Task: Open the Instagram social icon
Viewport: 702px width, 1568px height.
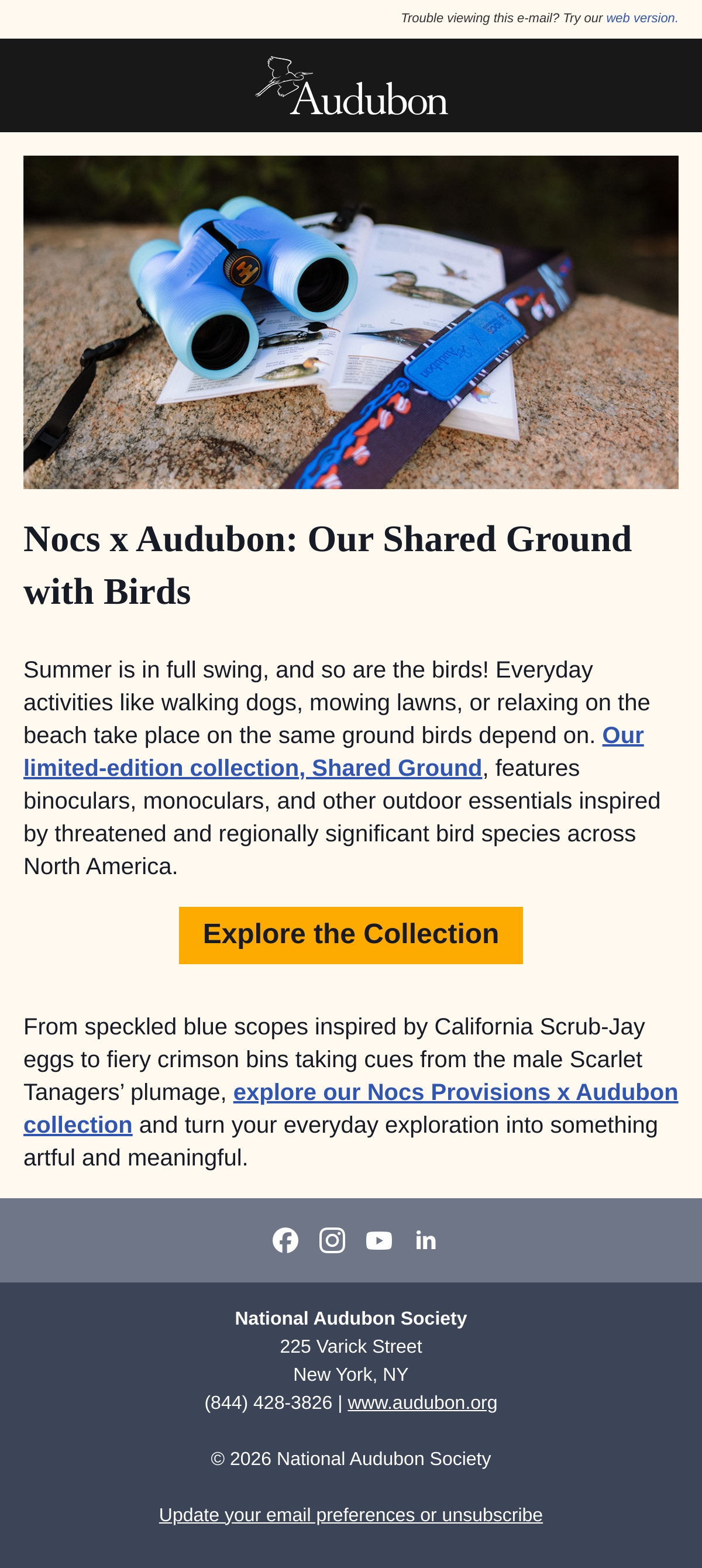Action: [x=332, y=1240]
